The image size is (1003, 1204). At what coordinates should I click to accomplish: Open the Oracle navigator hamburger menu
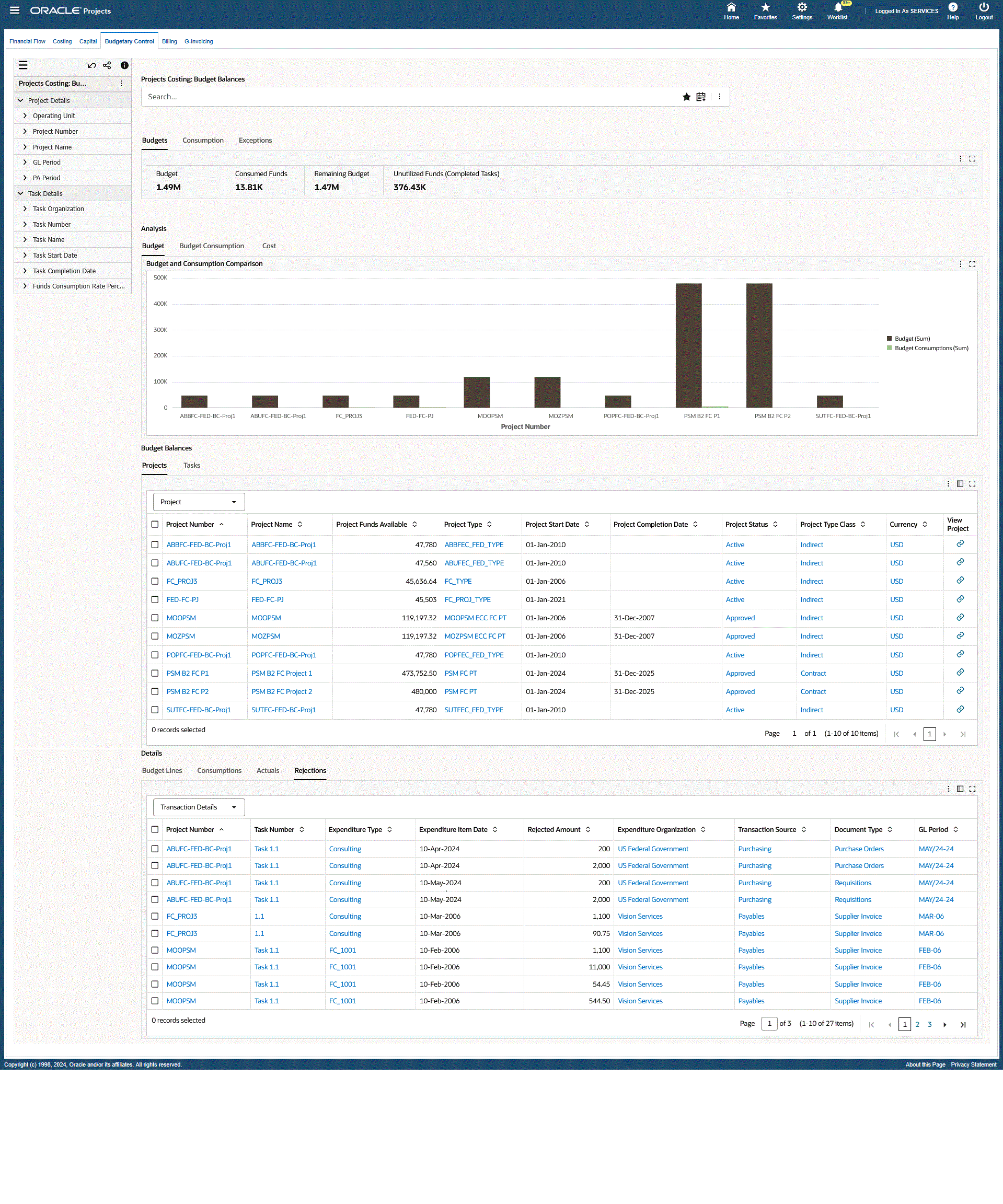click(14, 10)
